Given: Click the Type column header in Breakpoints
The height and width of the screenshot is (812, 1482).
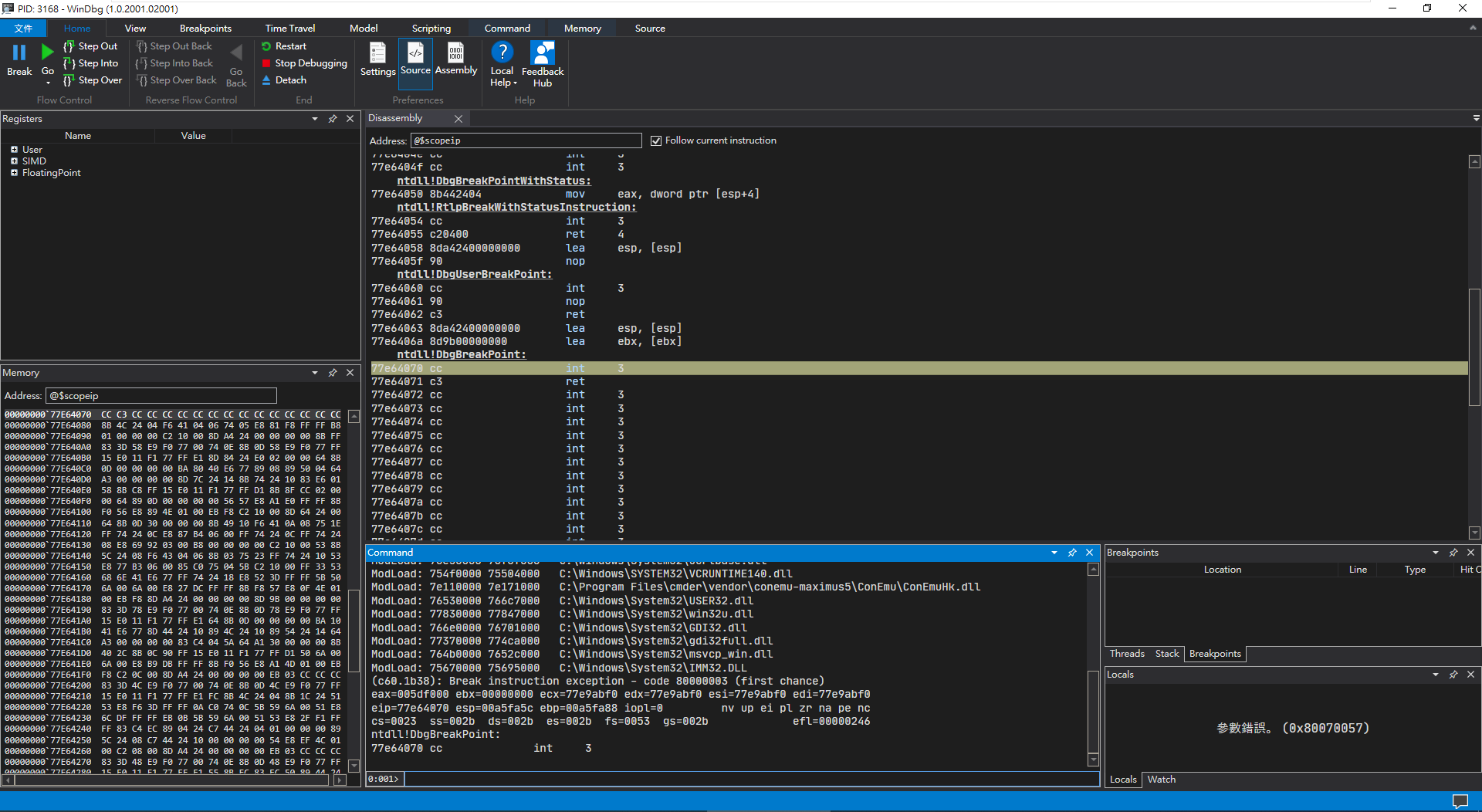Looking at the screenshot, I should (x=1415, y=570).
